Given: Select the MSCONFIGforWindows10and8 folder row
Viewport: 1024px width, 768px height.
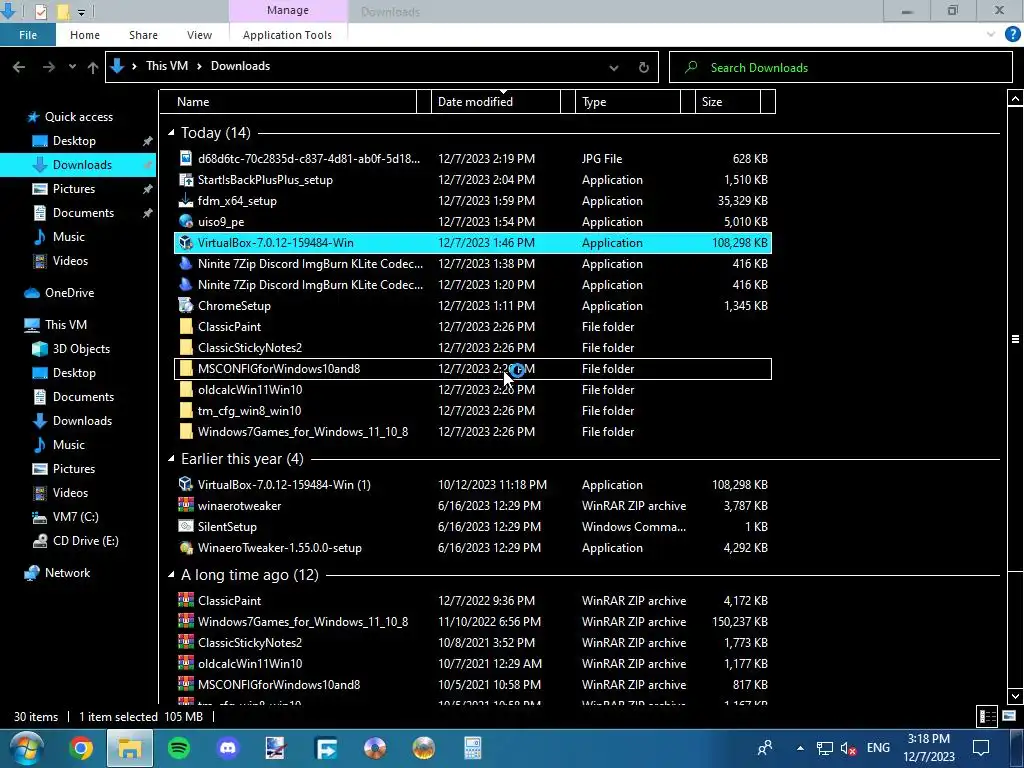Looking at the screenshot, I should tap(473, 368).
